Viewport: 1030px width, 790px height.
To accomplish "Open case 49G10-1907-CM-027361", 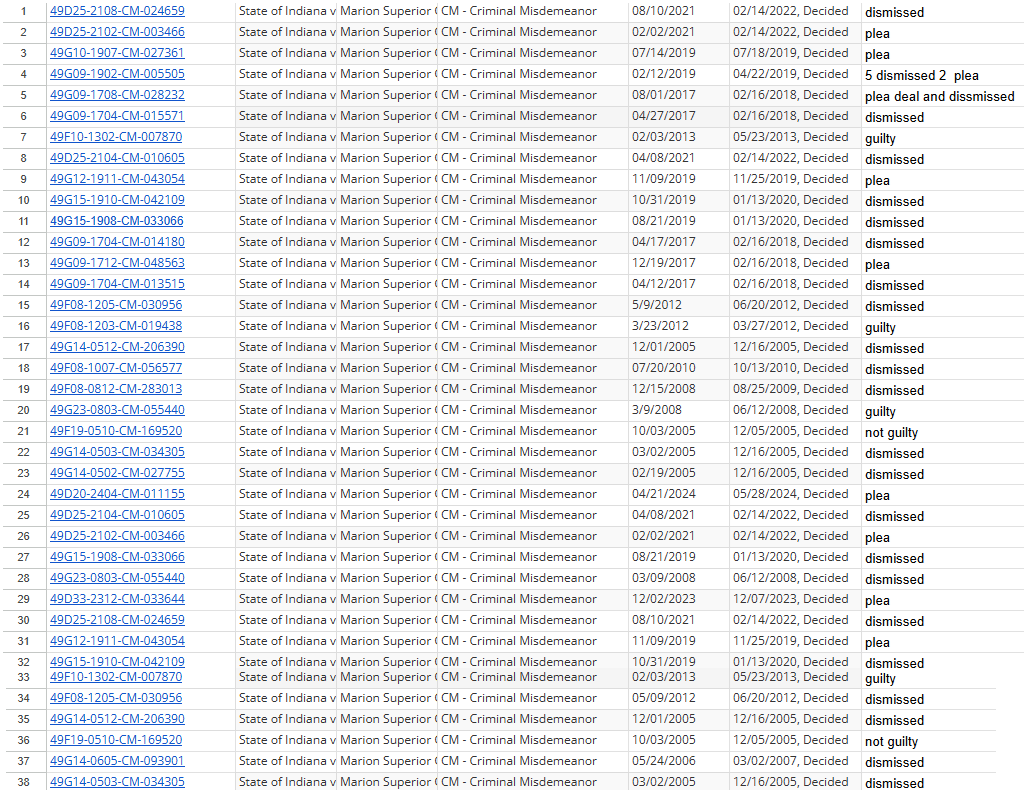I will [117, 52].
